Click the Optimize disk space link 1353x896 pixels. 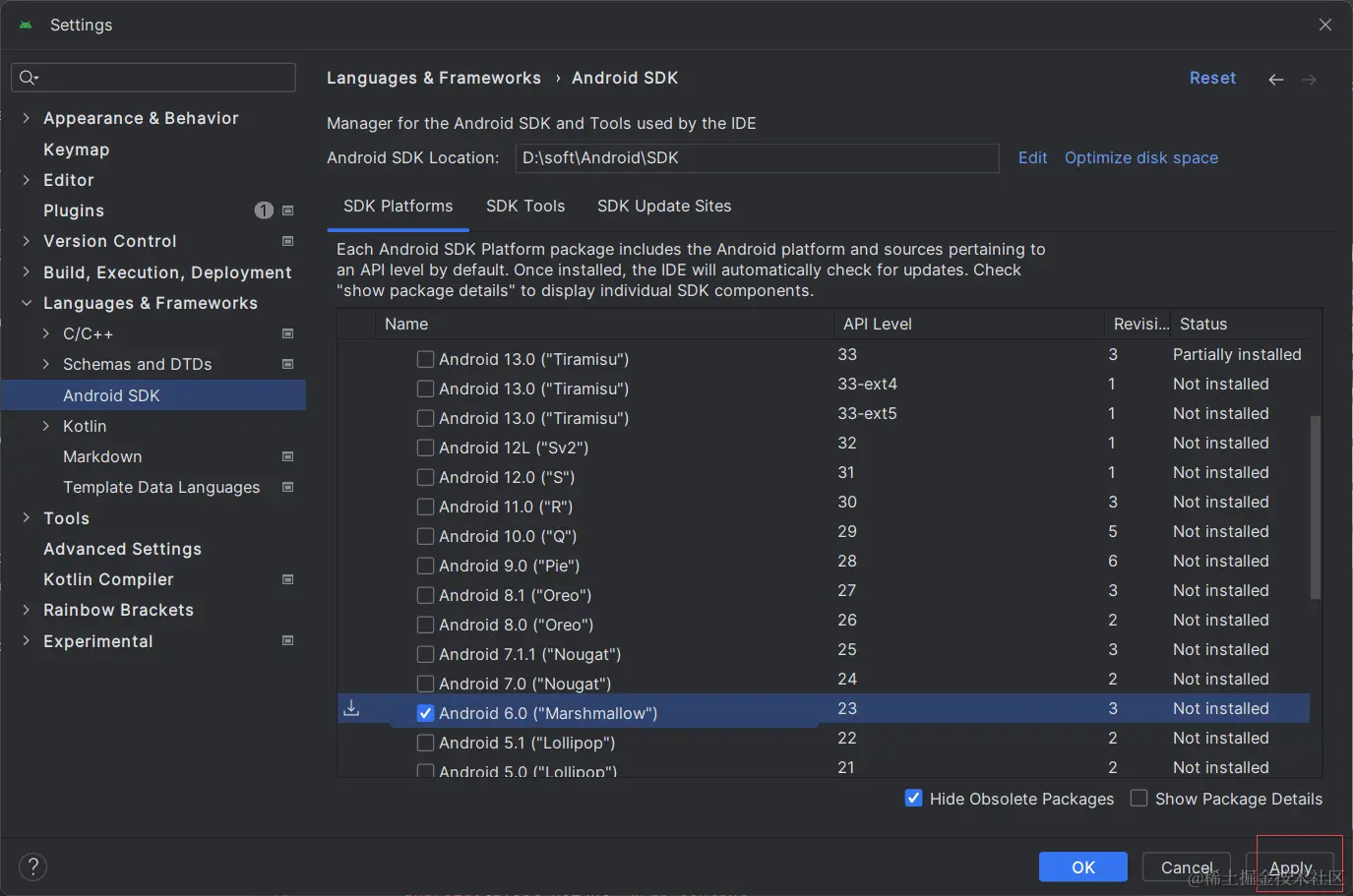1141,157
